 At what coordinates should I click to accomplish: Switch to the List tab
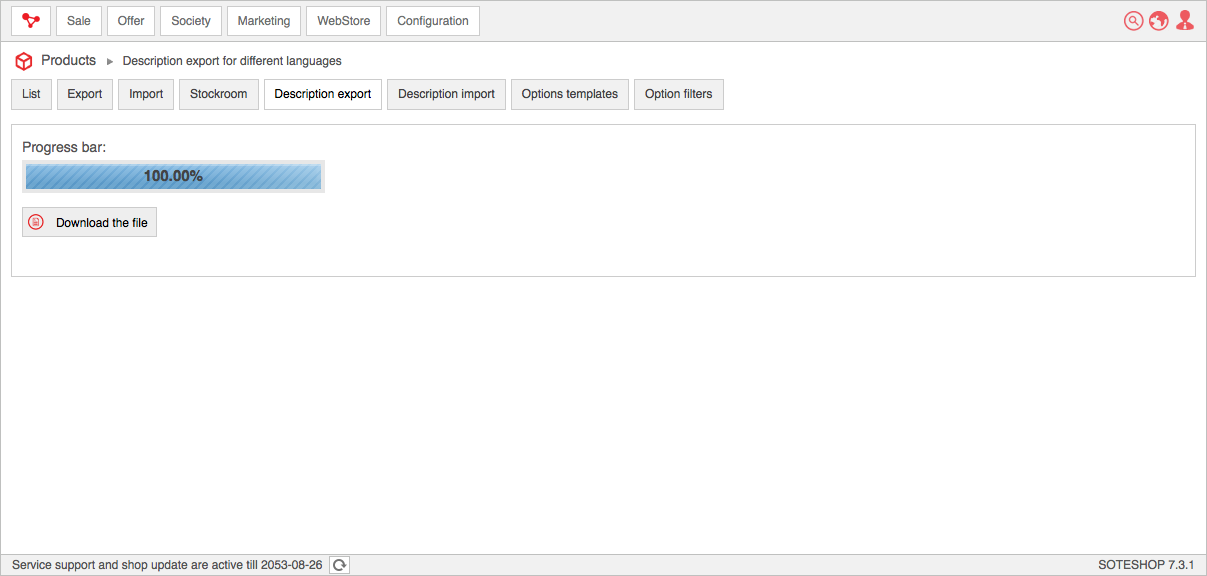tap(31, 94)
